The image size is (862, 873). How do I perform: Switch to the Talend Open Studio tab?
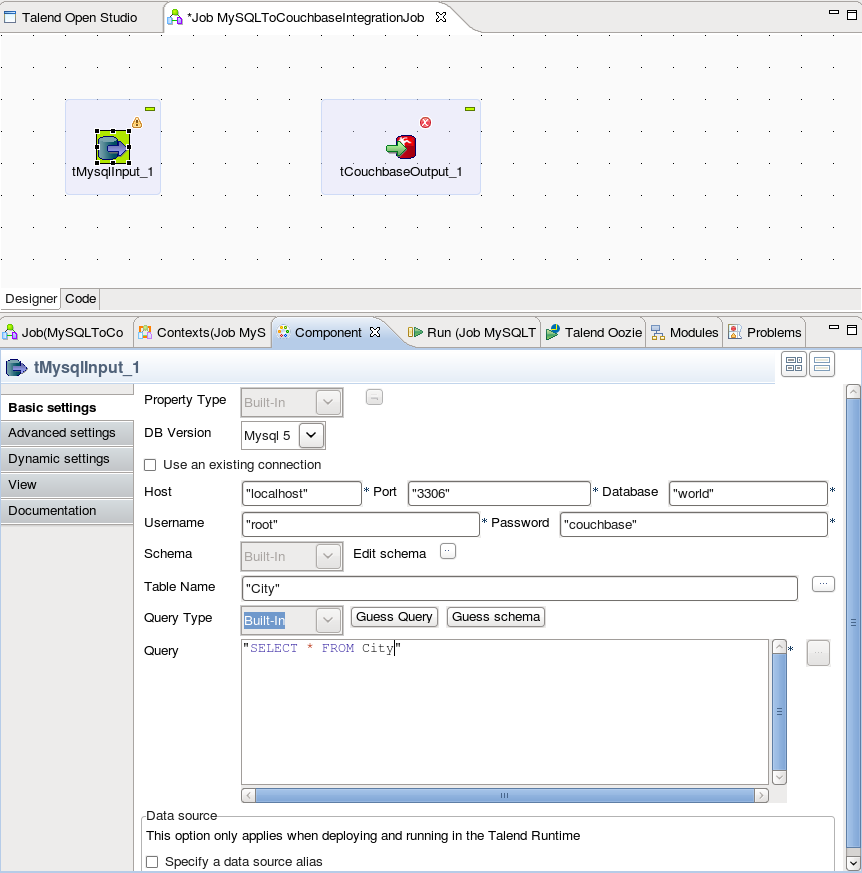(x=80, y=17)
